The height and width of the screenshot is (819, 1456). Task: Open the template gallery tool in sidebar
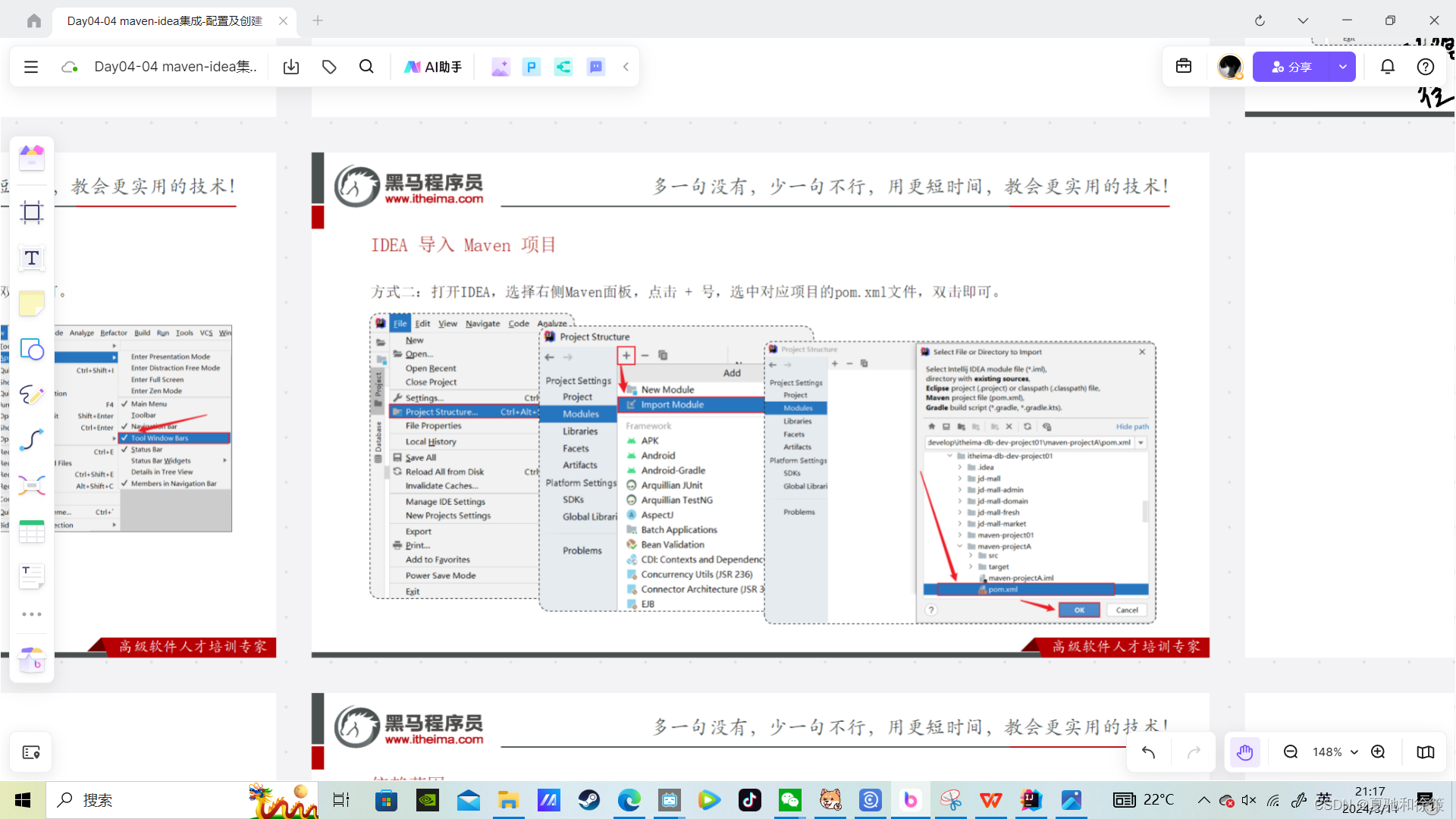(x=32, y=157)
